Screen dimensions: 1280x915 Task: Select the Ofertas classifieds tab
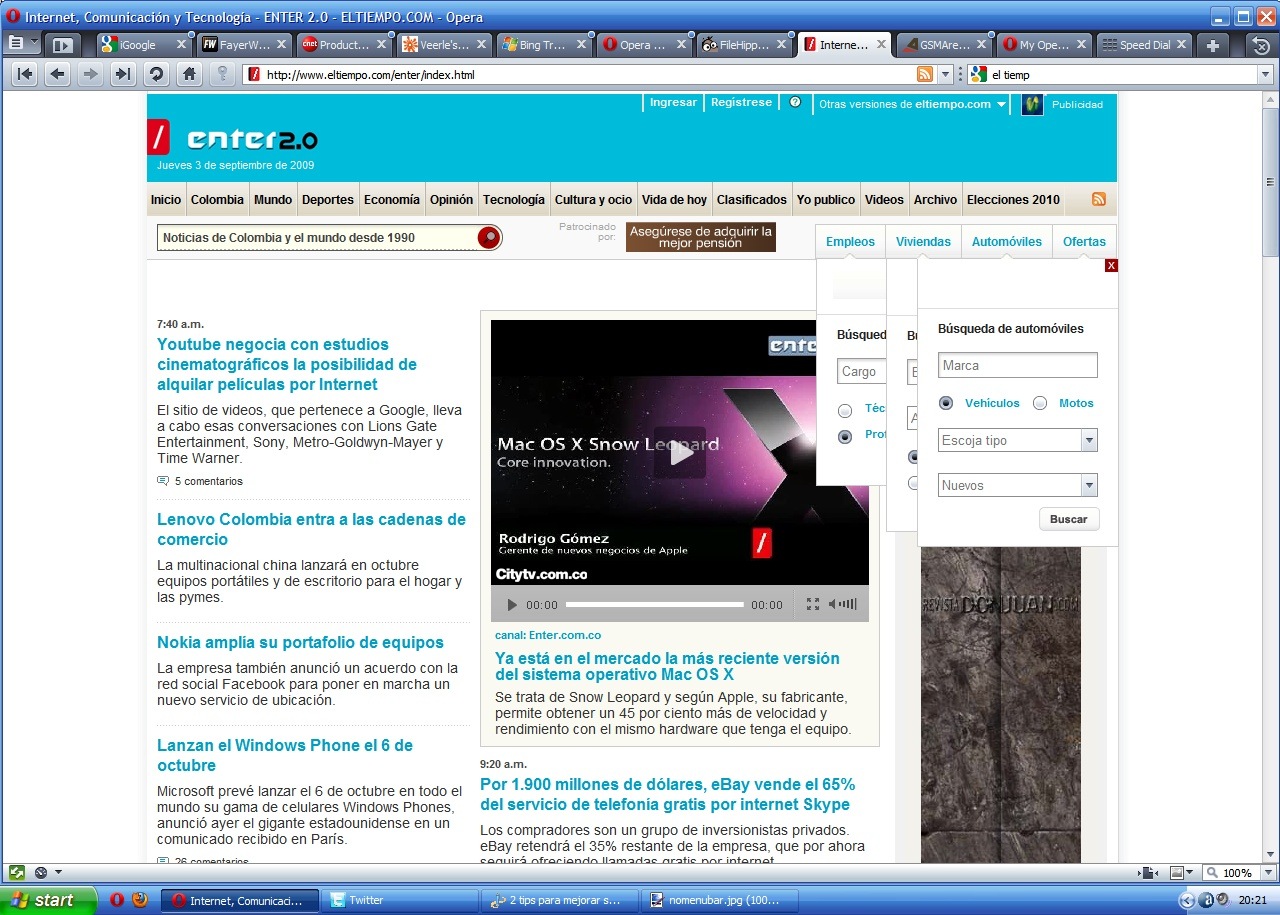[1085, 241]
